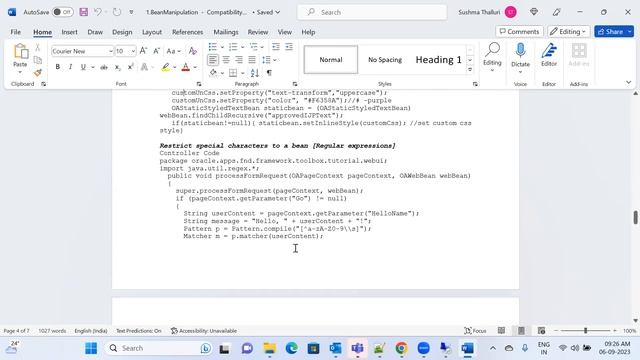The height and width of the screenshot is (360, 640).
Task: Apply the red font color
Action: pos(186,67)
